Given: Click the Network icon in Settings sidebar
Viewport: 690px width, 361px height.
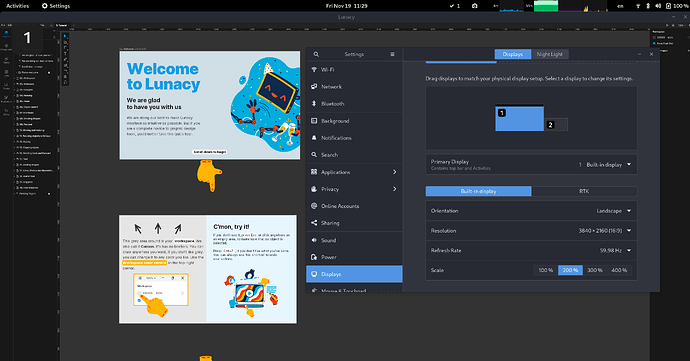Looking at the screenshot, I should pos(314,87).
